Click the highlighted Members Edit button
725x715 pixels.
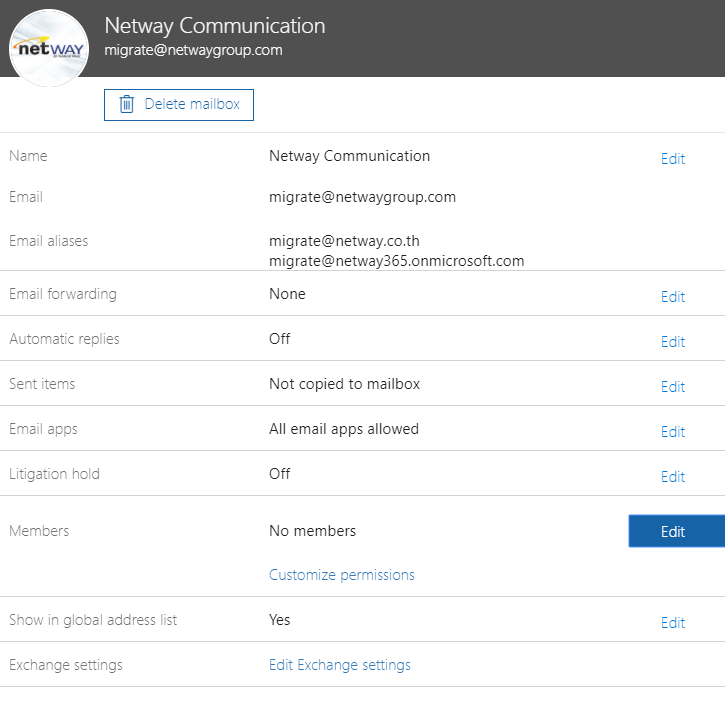pyautogui.click(x=674, y=532)
